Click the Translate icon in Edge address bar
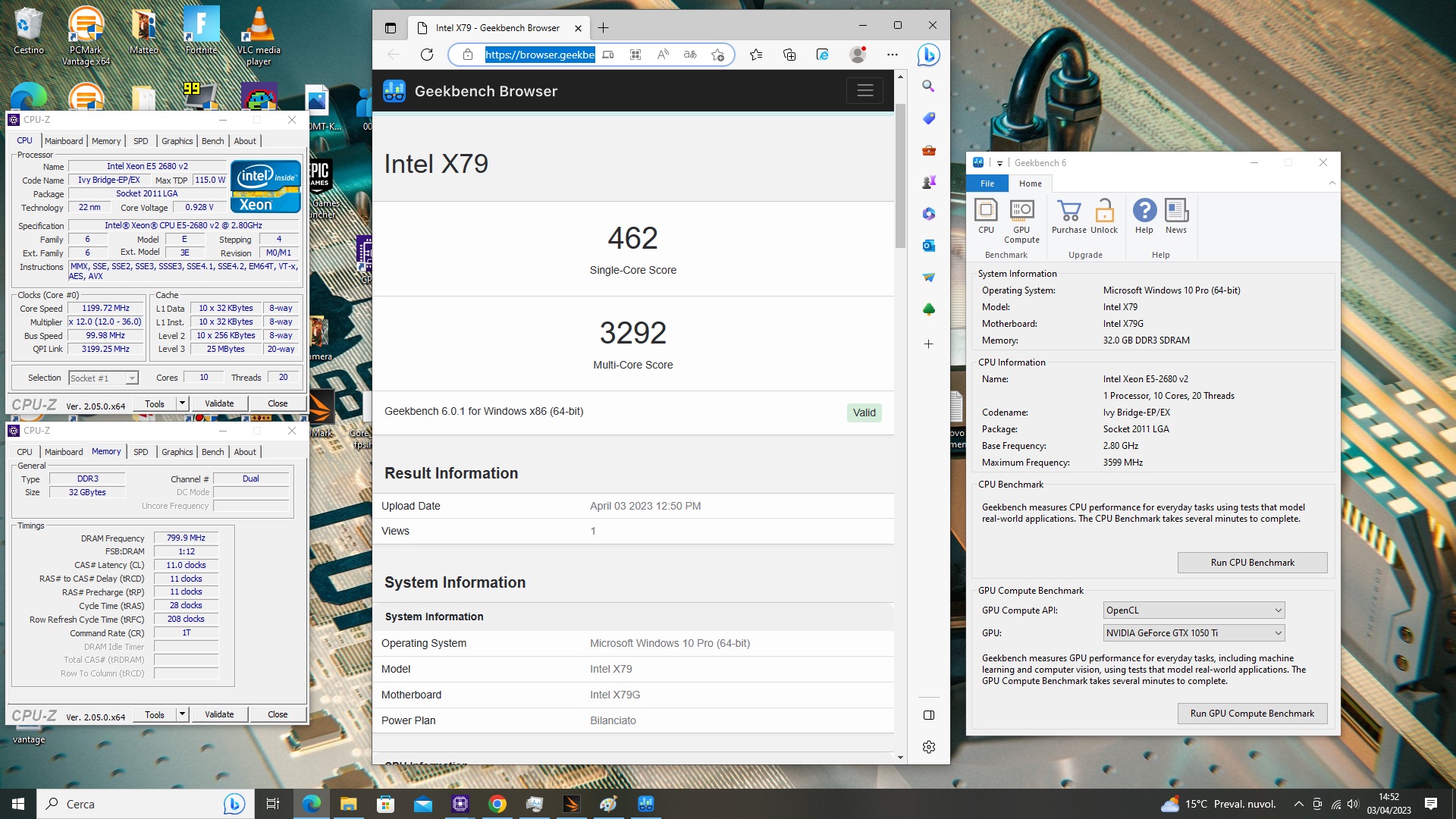This screenshot has width=1456, height=819. tap(690, 55)
